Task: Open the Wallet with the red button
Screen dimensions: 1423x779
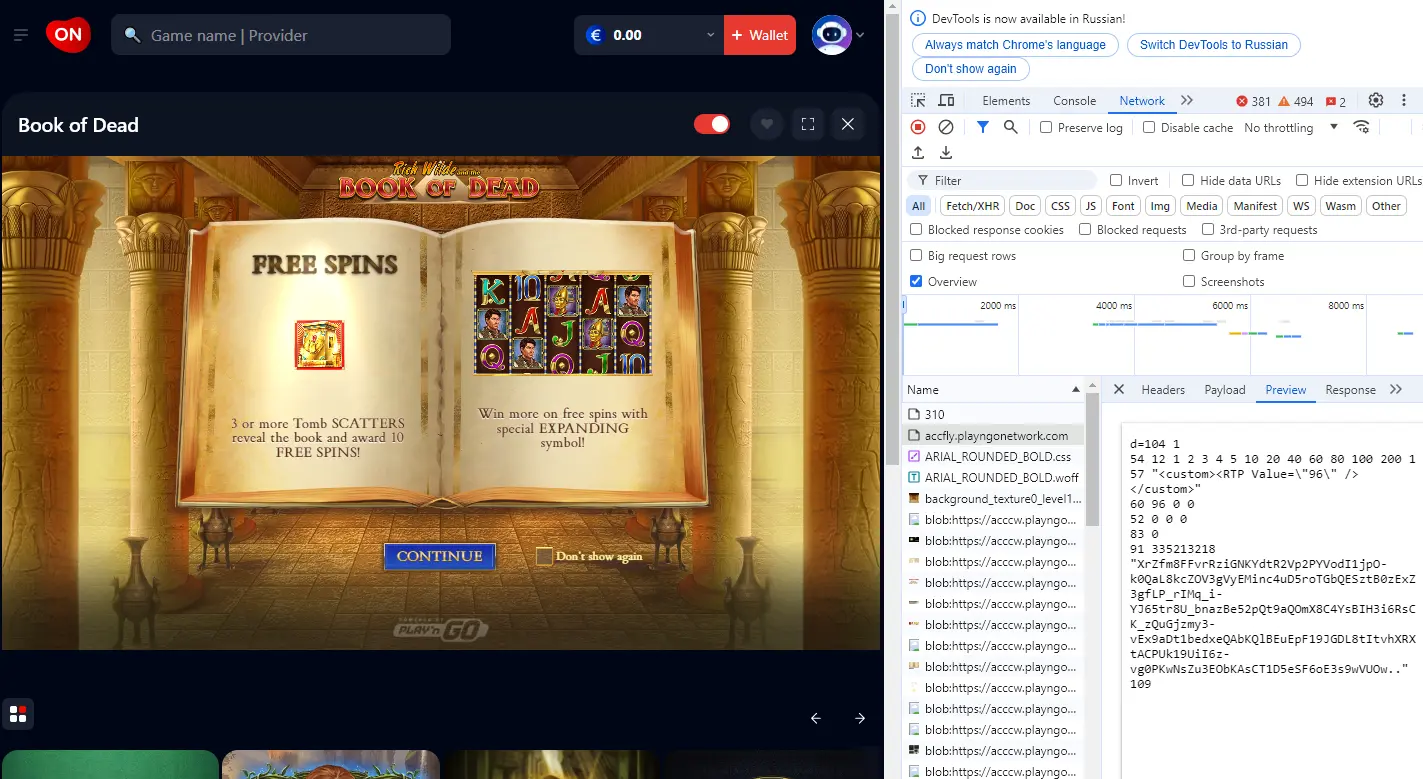Action: tap(760, 35)
